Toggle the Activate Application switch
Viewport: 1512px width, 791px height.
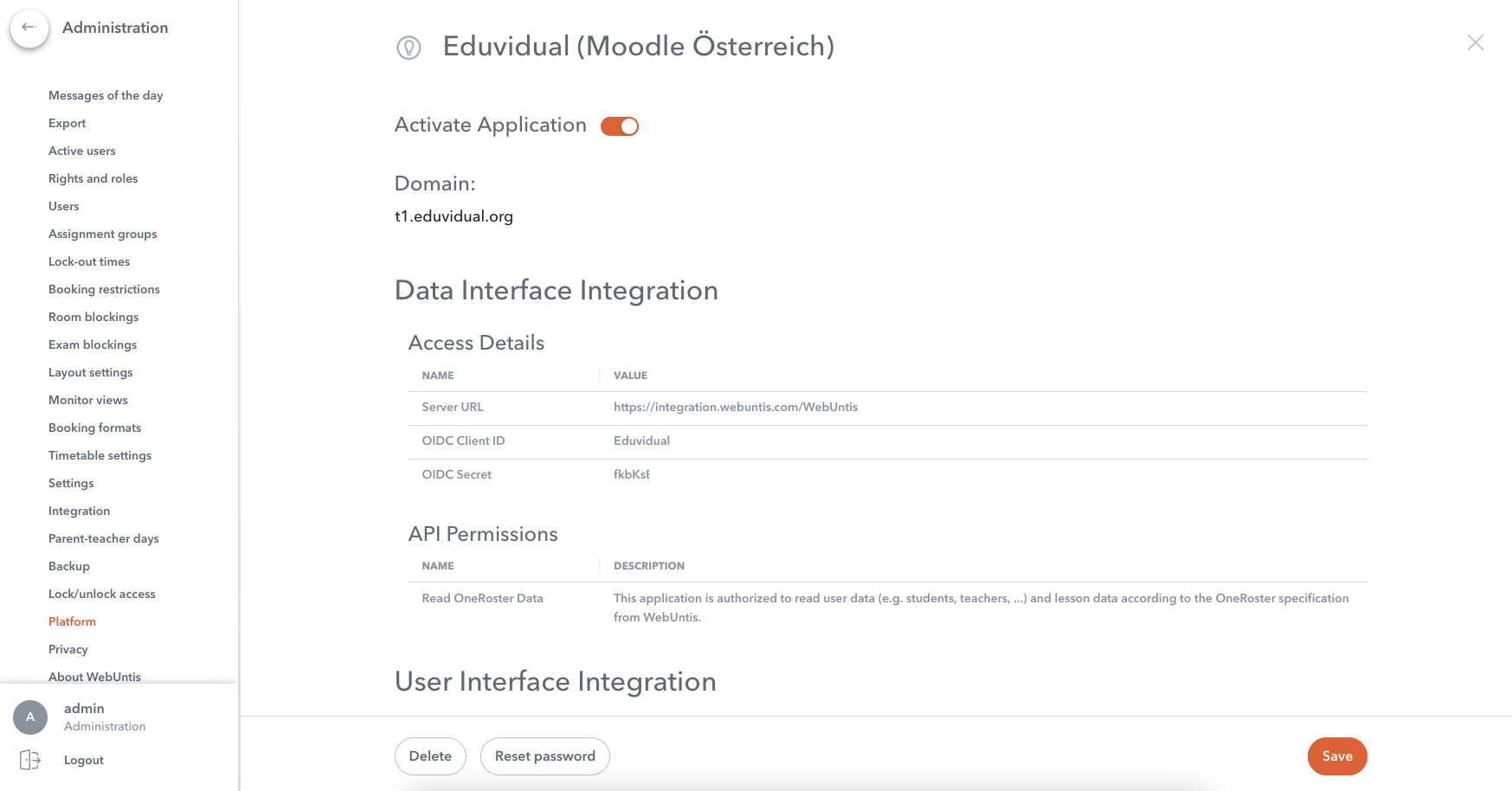click(620, 126)
